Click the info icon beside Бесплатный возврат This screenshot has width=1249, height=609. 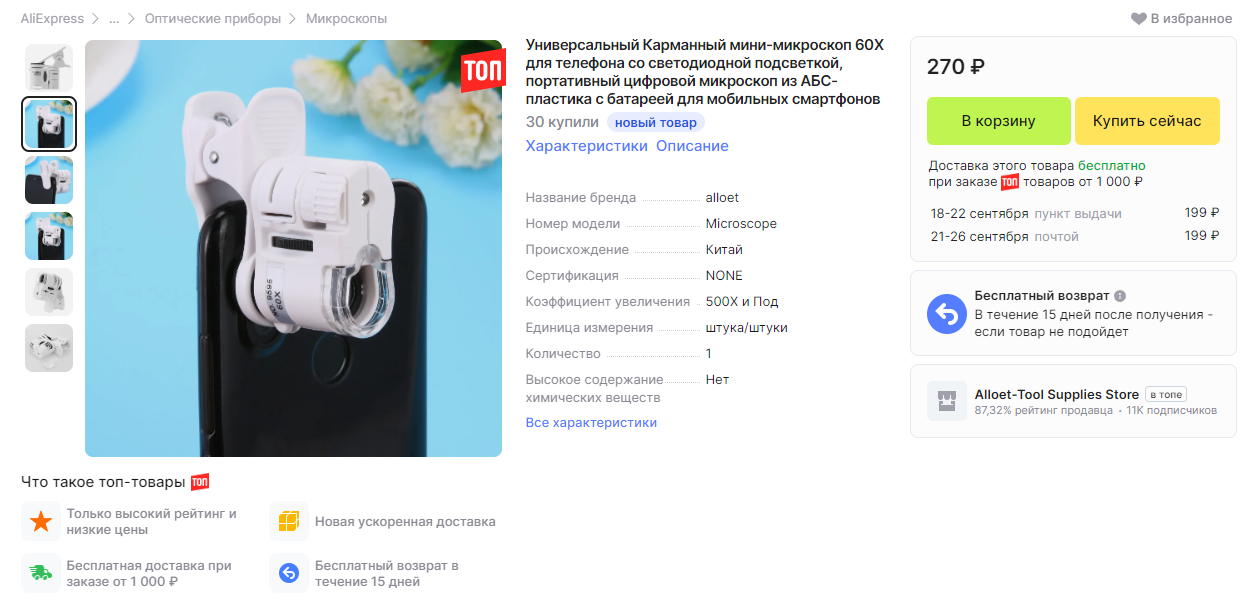1120,296
